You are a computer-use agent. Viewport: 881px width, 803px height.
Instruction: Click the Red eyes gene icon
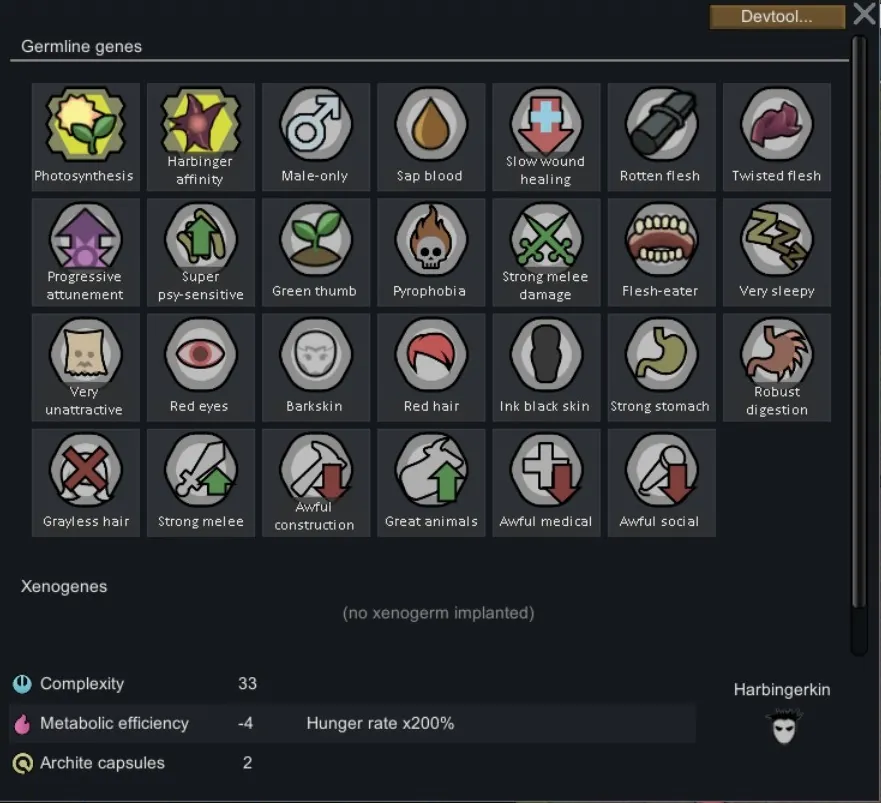(x=201, y=355)
